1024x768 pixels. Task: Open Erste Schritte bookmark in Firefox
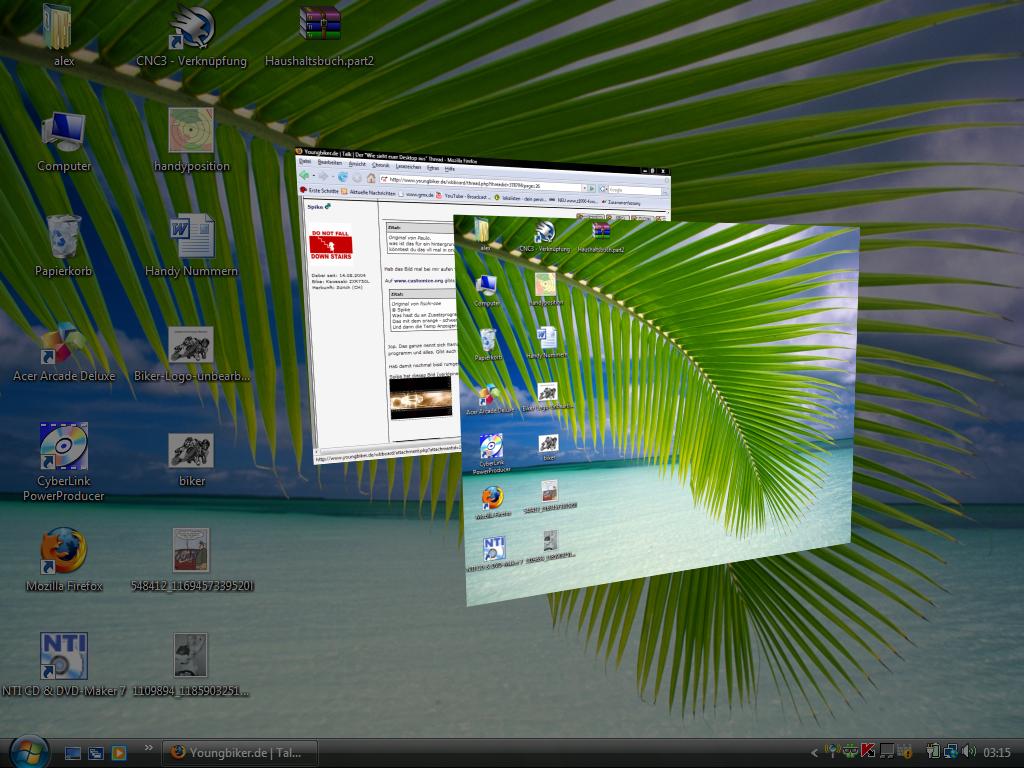click(319, 190)
